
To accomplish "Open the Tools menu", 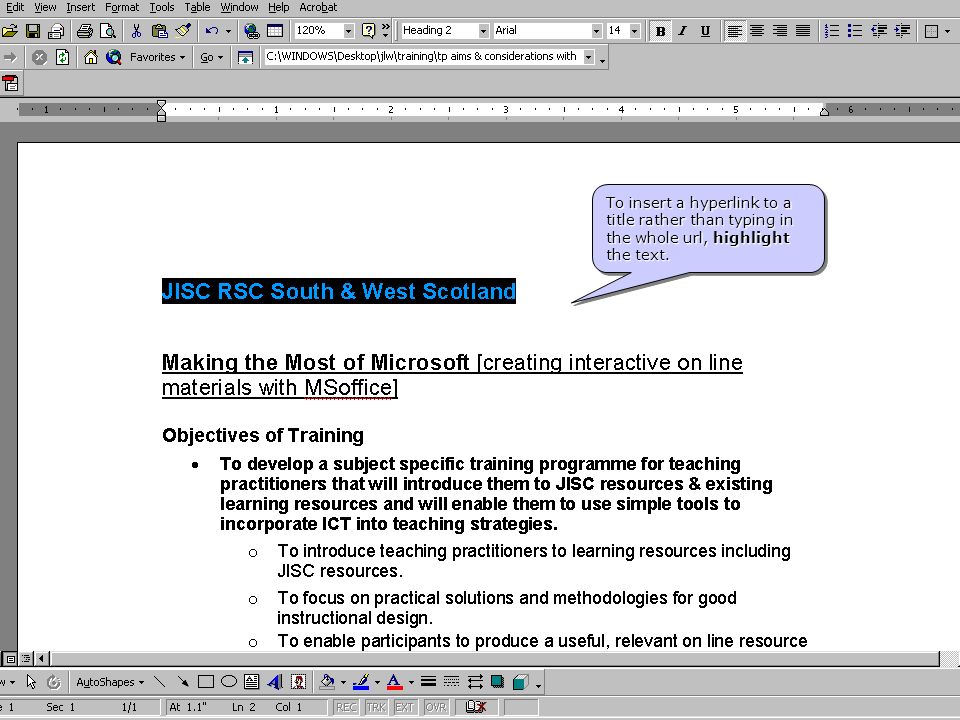I will pos(162,7).
